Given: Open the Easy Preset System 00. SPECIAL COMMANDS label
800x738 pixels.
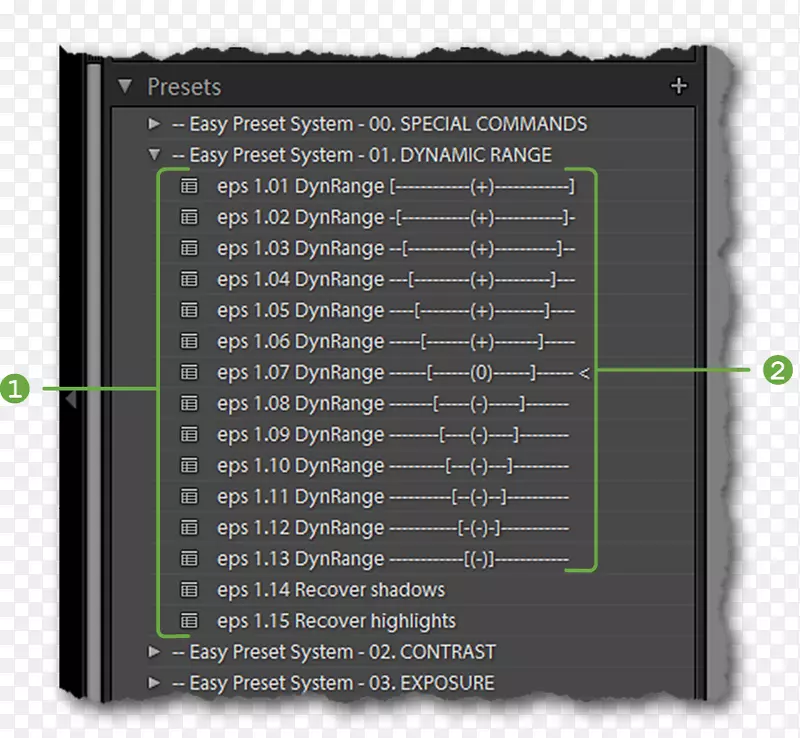Looking at the screenshot, I should click(380, 125).
